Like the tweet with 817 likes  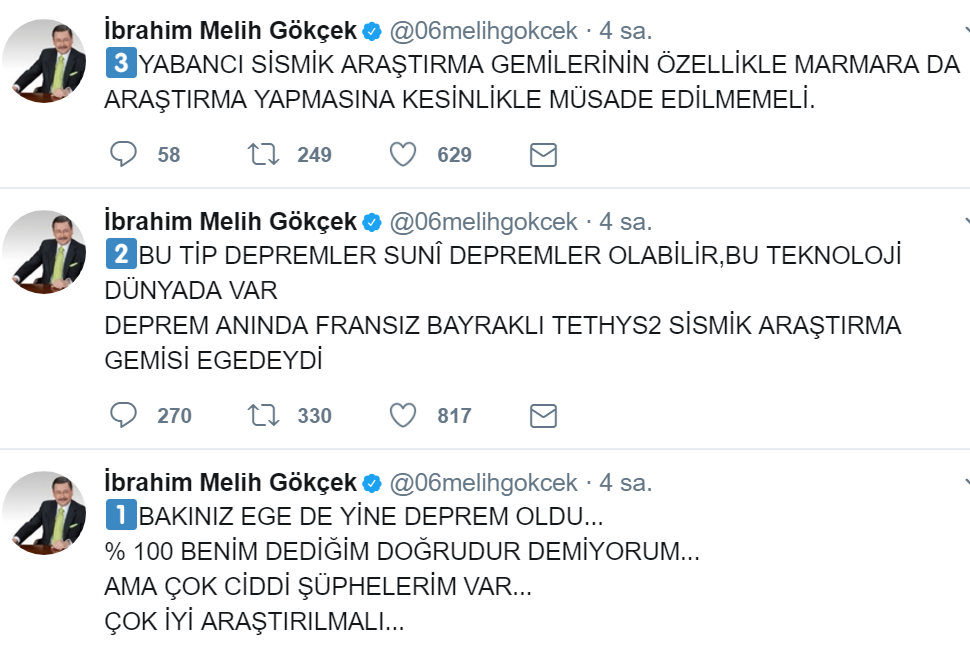click(402, 415)
